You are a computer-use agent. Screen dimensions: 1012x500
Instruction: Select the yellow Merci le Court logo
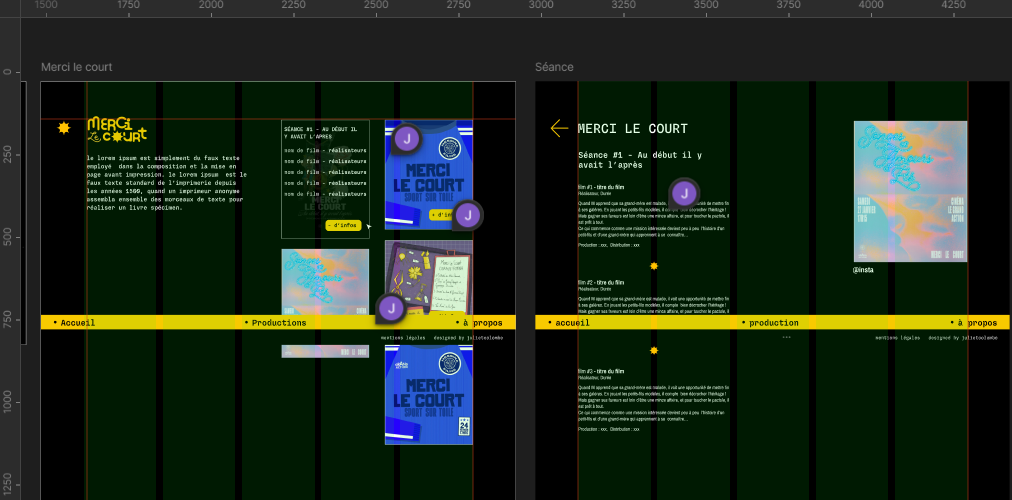116,129
